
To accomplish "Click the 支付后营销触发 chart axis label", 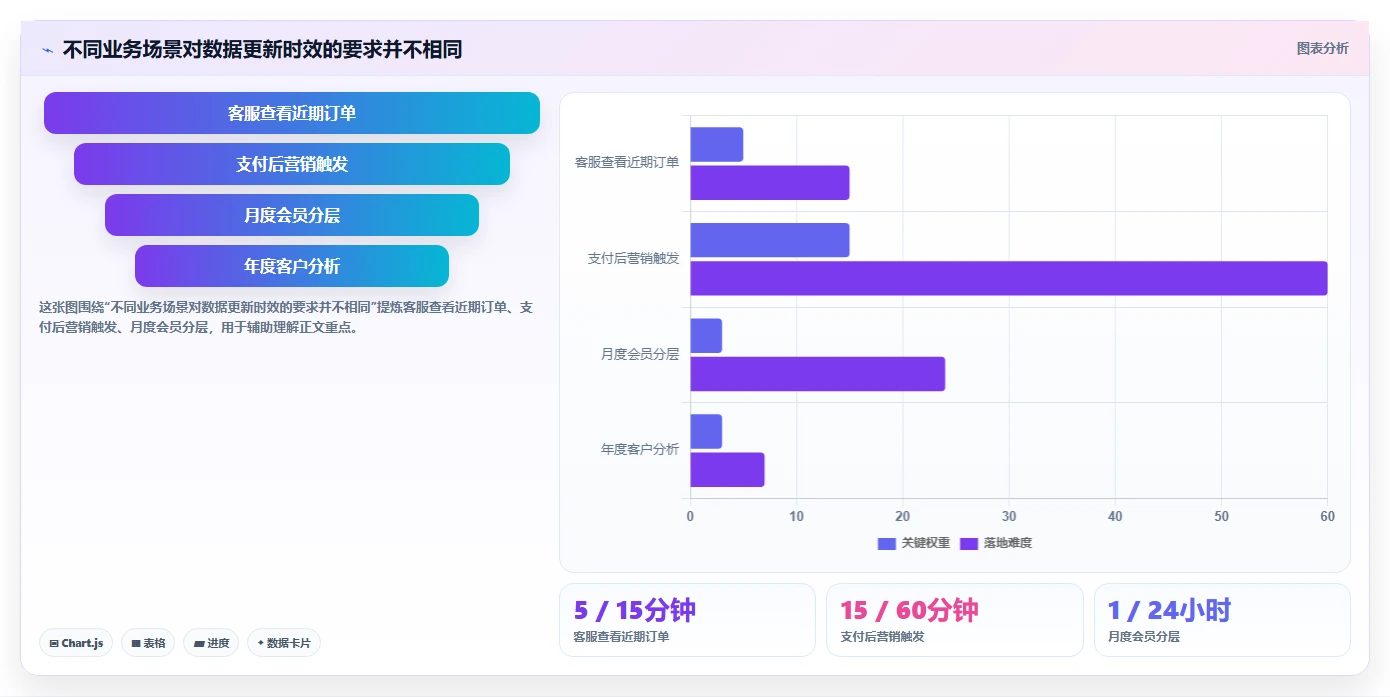I will point(633,258).
